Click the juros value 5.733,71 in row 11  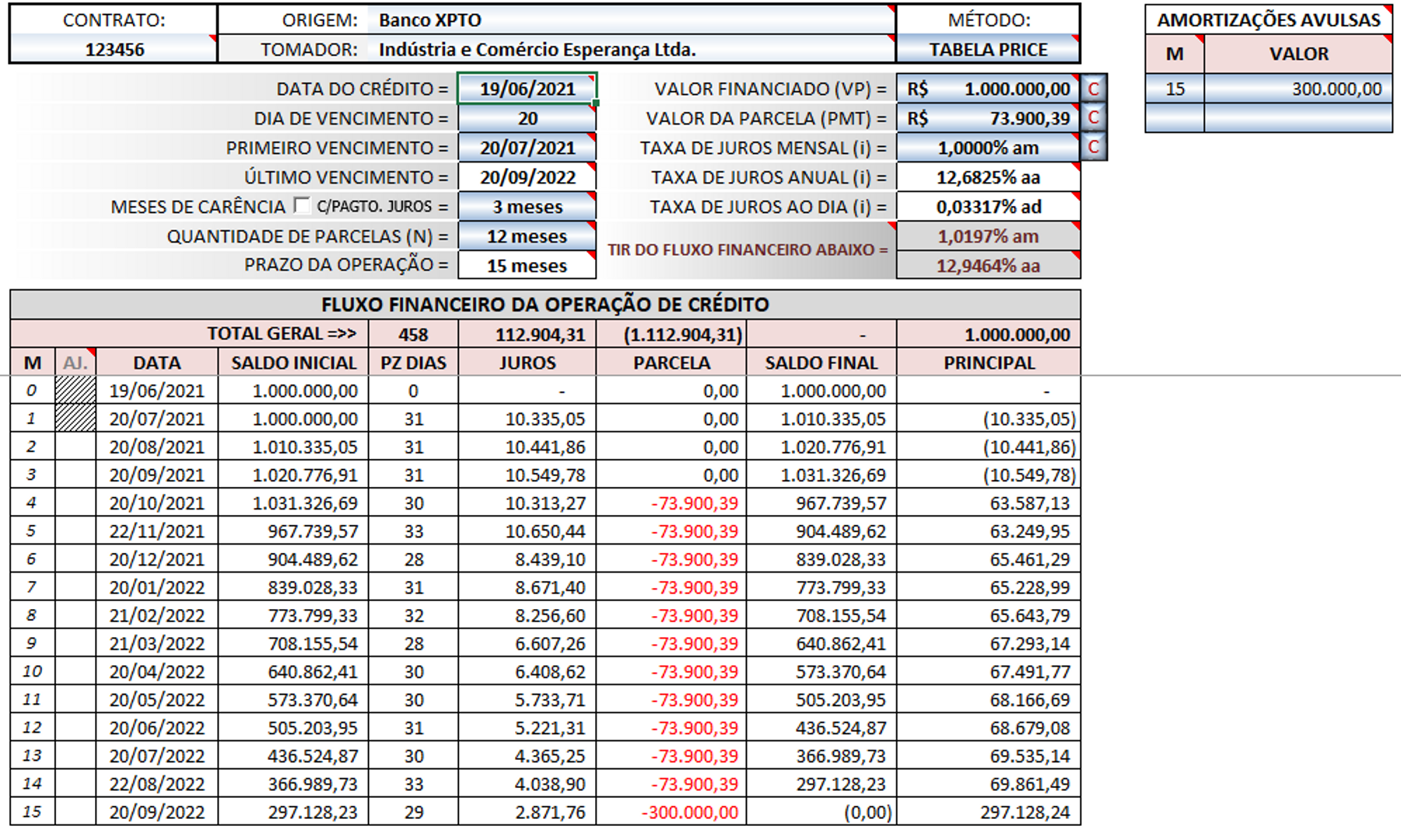(x=527, y=699)
